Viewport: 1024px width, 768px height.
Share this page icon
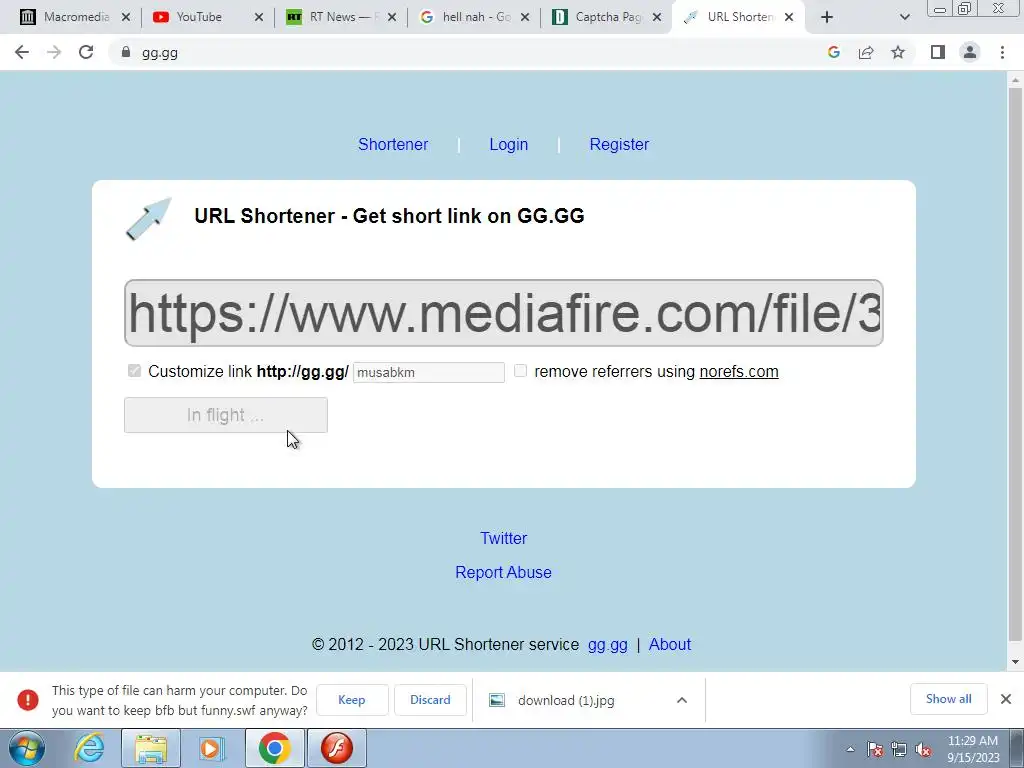coord(866,52)
